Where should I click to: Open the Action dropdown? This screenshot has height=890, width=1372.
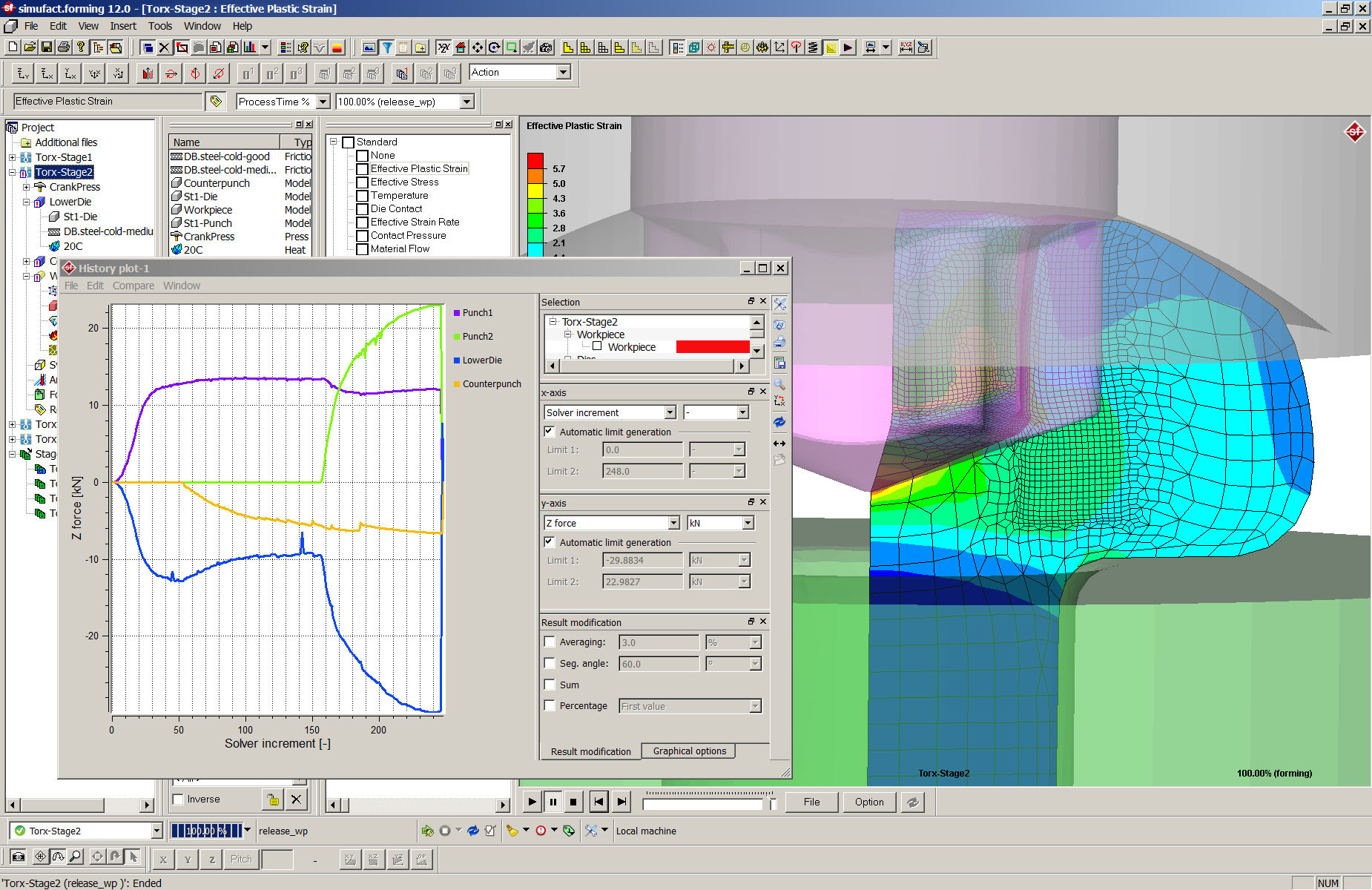tap(564, 73)
